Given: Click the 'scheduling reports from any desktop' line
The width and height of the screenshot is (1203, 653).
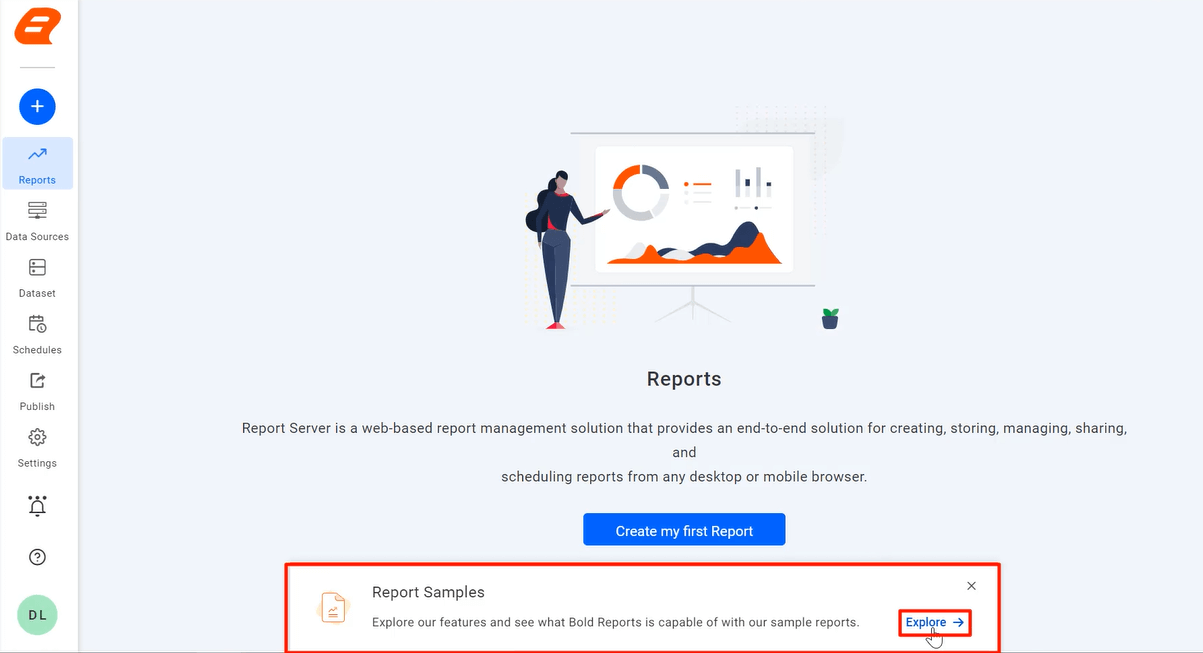Looking at the screenshot, I should [x=684, y=477].
